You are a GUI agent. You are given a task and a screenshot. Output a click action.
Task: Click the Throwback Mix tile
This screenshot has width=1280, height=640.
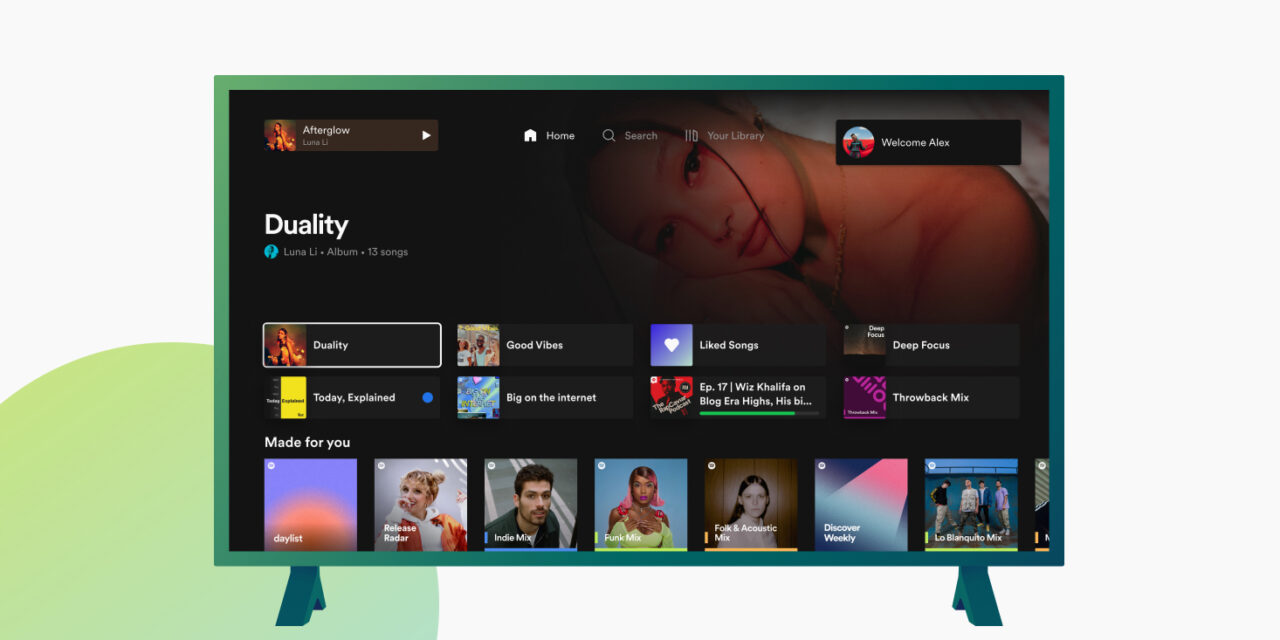931,398
